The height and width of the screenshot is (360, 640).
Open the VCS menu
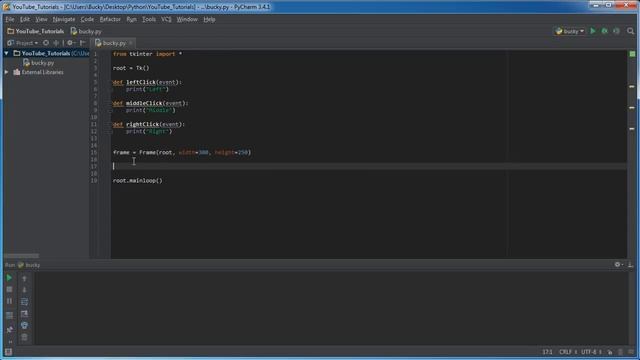pos(166,19)
